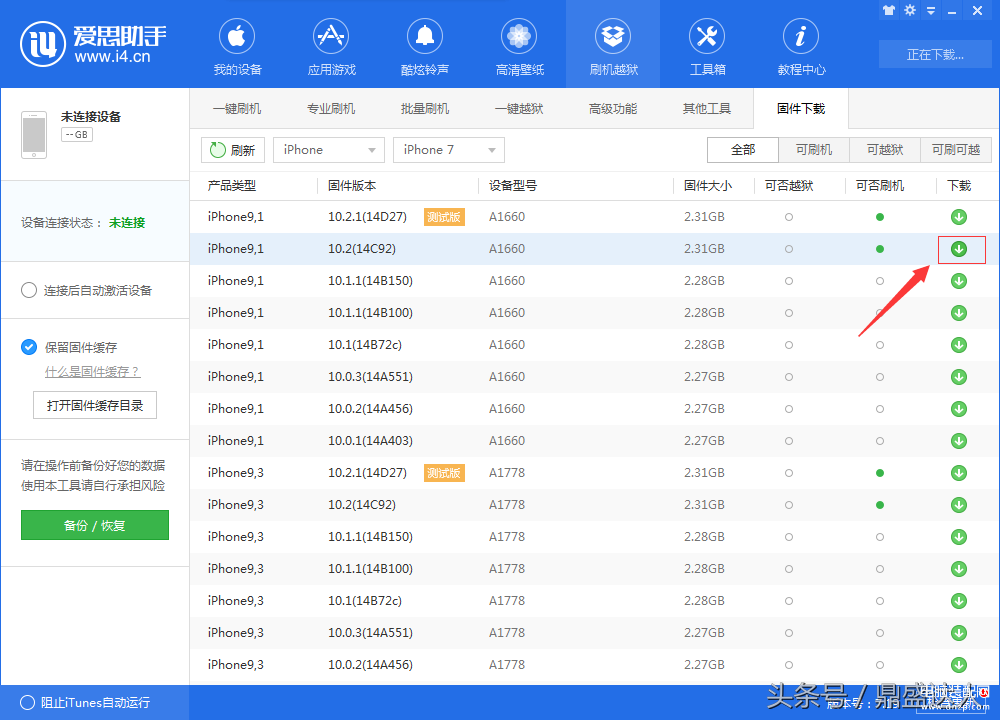Select the 可刷机 filter button
Image resolution: width=1000 pixels, height=720 pixels.
tap(814, 150)
